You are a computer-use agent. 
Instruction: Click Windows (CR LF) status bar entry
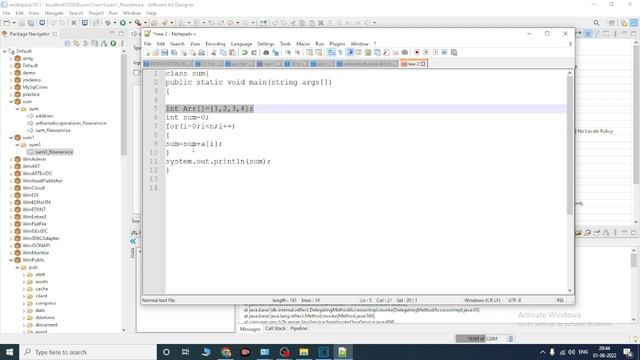482,300
